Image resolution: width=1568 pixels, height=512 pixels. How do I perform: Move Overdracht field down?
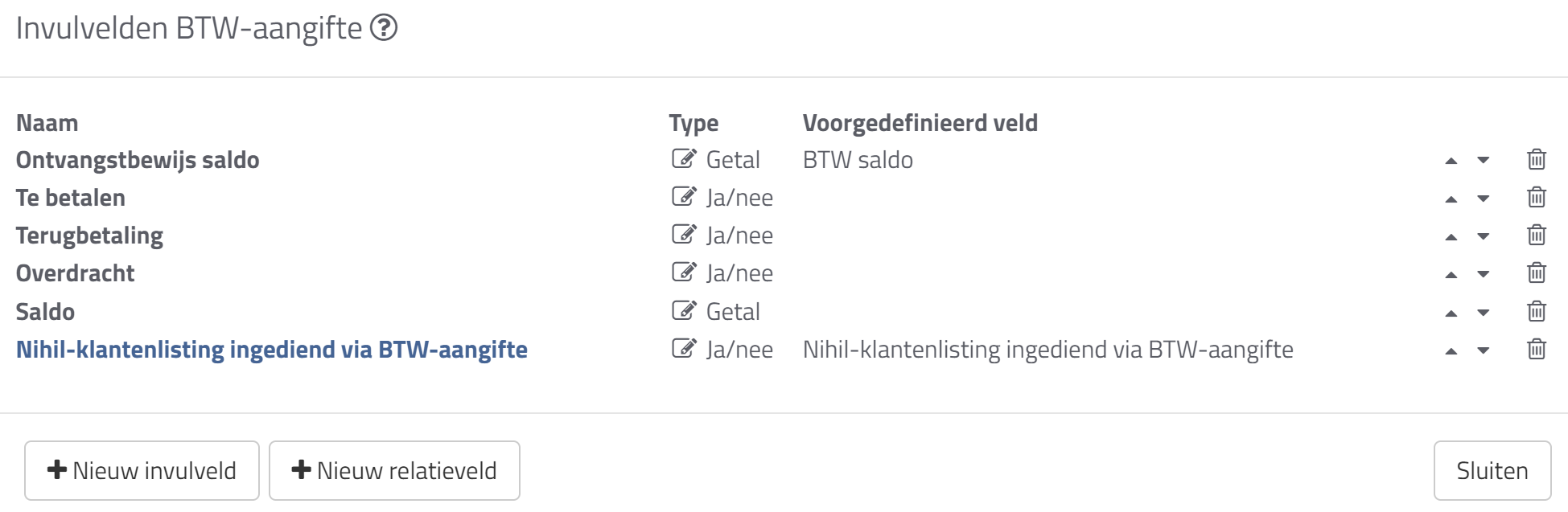pos(1484,274)
